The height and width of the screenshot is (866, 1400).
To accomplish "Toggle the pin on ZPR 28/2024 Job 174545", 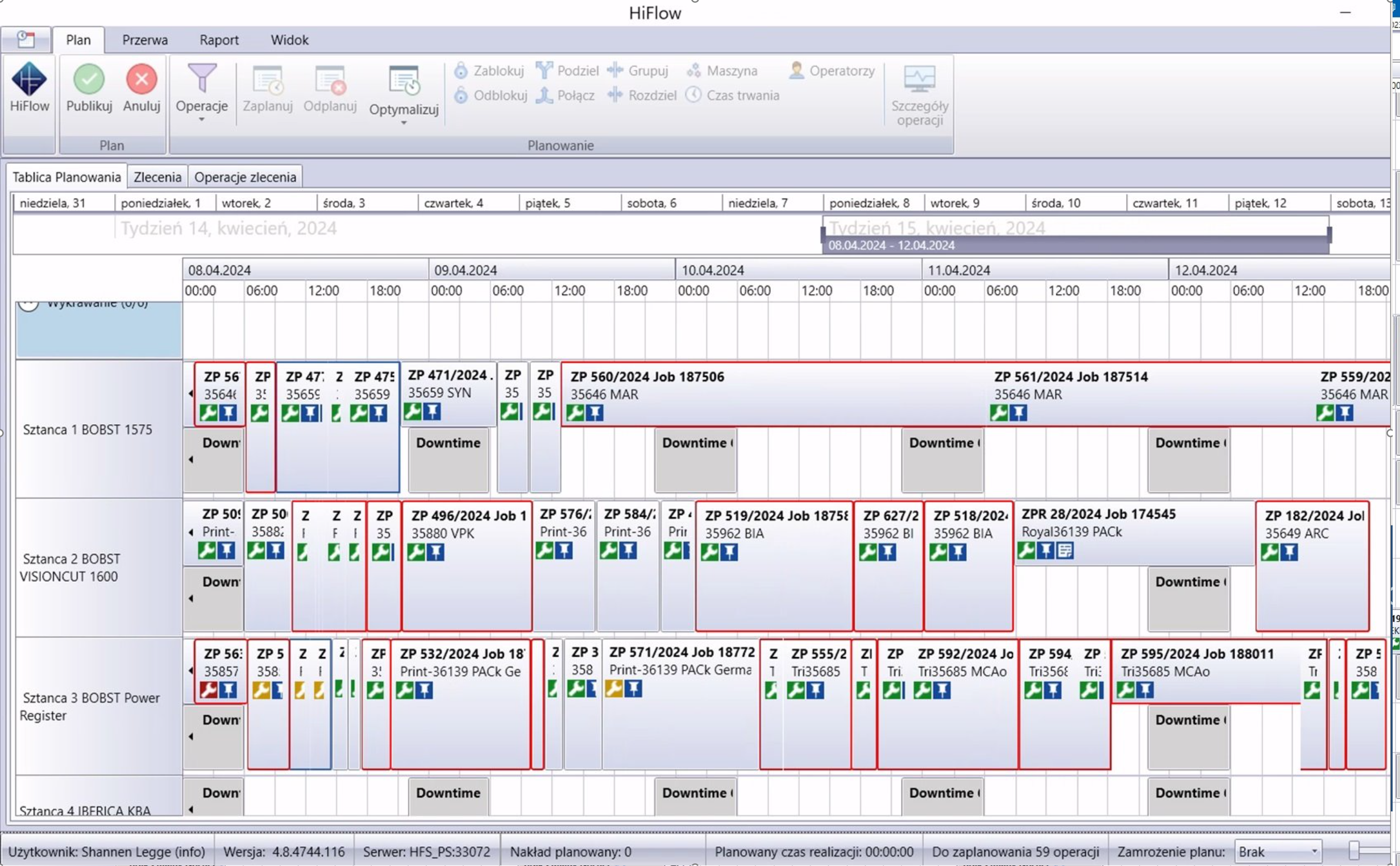I will 1046,552.
